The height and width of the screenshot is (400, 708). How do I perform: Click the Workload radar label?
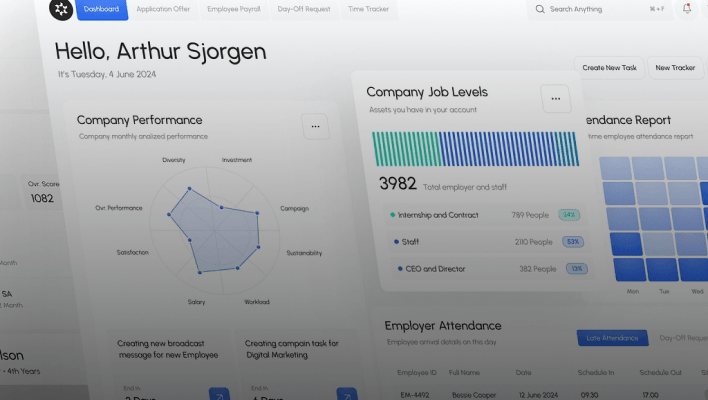click(x=257, y=302)
